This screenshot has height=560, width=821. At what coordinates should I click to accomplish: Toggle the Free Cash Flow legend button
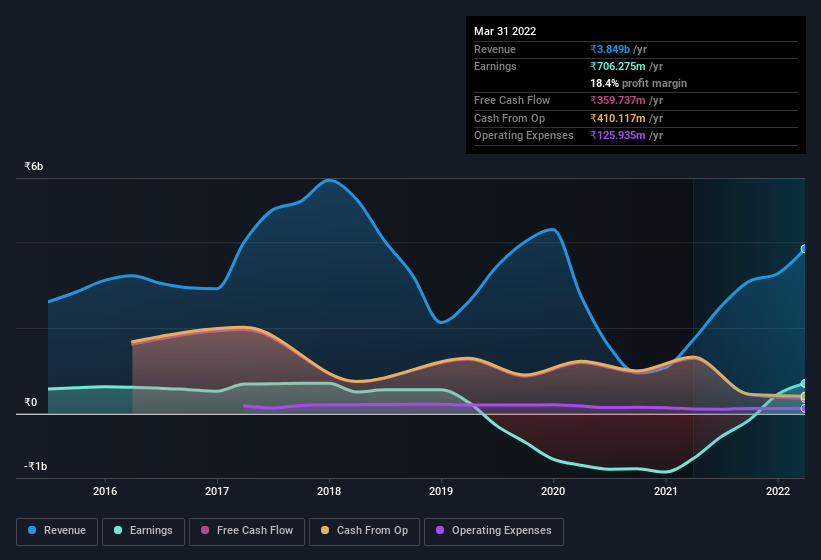coord(247,531)
